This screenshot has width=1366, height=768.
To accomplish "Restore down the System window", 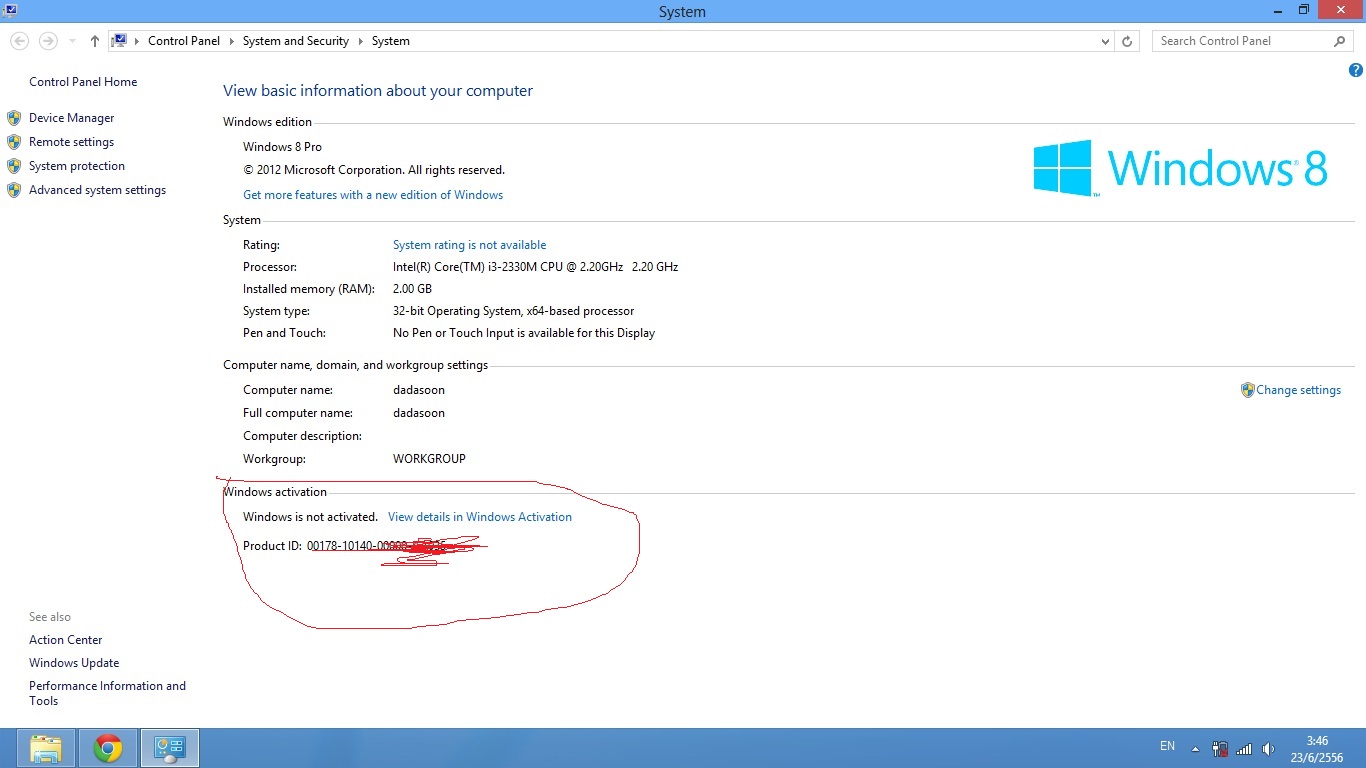I will coord(1303,10).
